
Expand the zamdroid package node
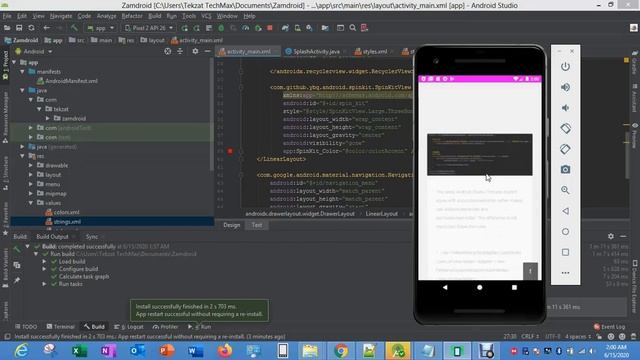(x=48, y=118)
